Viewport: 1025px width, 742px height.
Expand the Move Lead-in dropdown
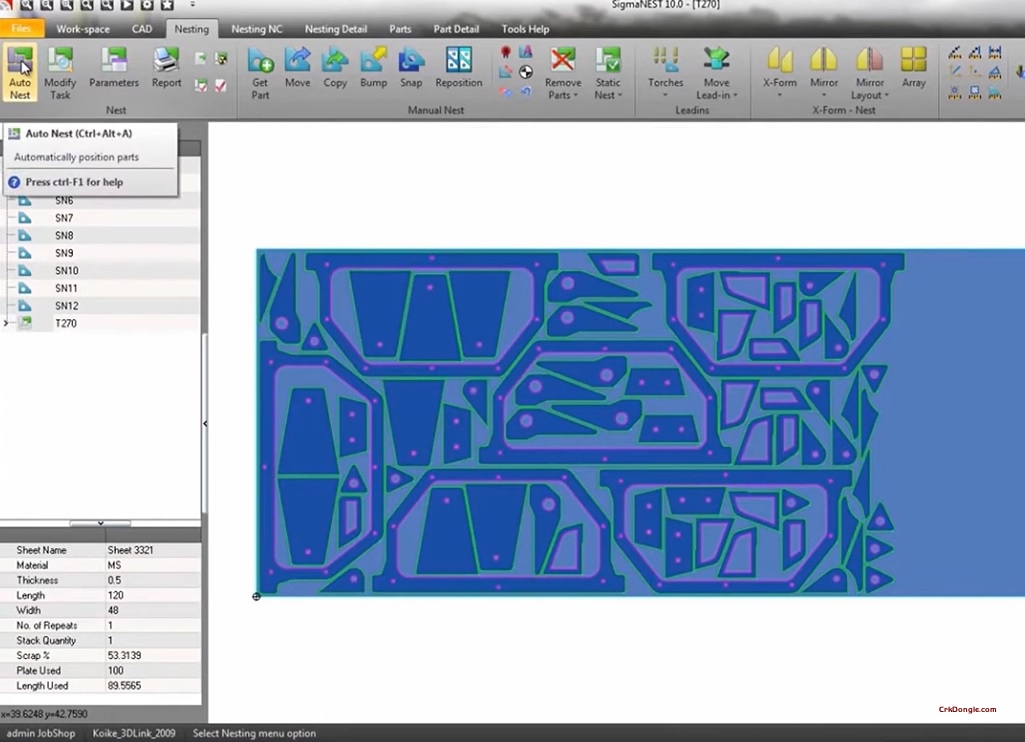716,75
